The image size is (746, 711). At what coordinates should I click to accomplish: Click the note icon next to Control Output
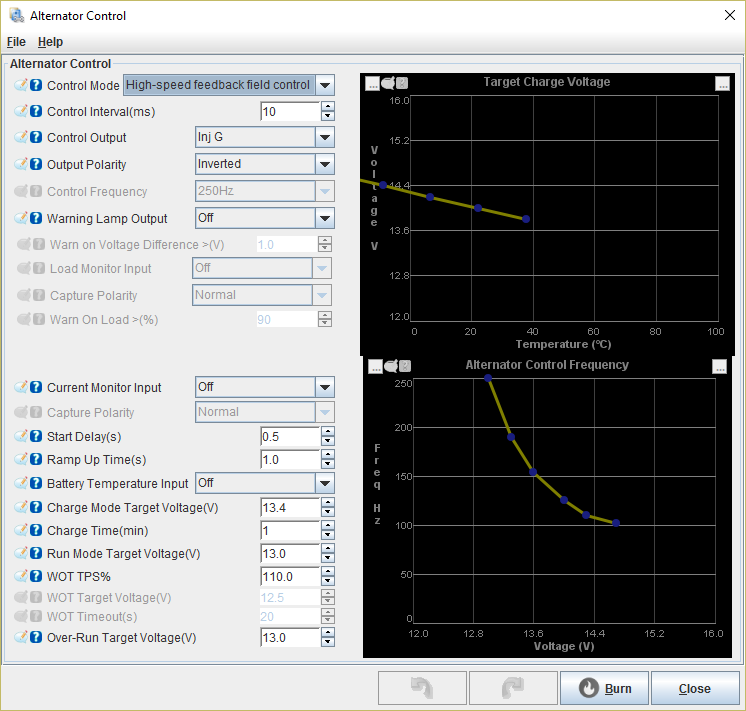(x=21, y=138)
